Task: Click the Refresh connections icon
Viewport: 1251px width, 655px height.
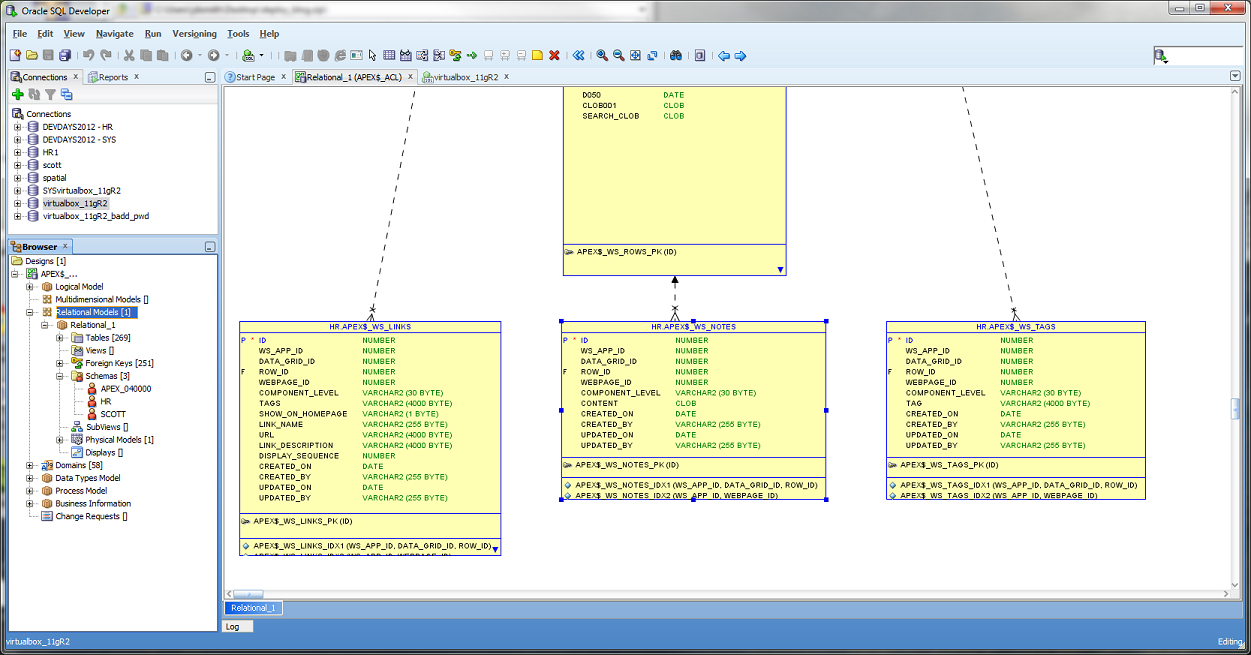Action: (34, 94)
